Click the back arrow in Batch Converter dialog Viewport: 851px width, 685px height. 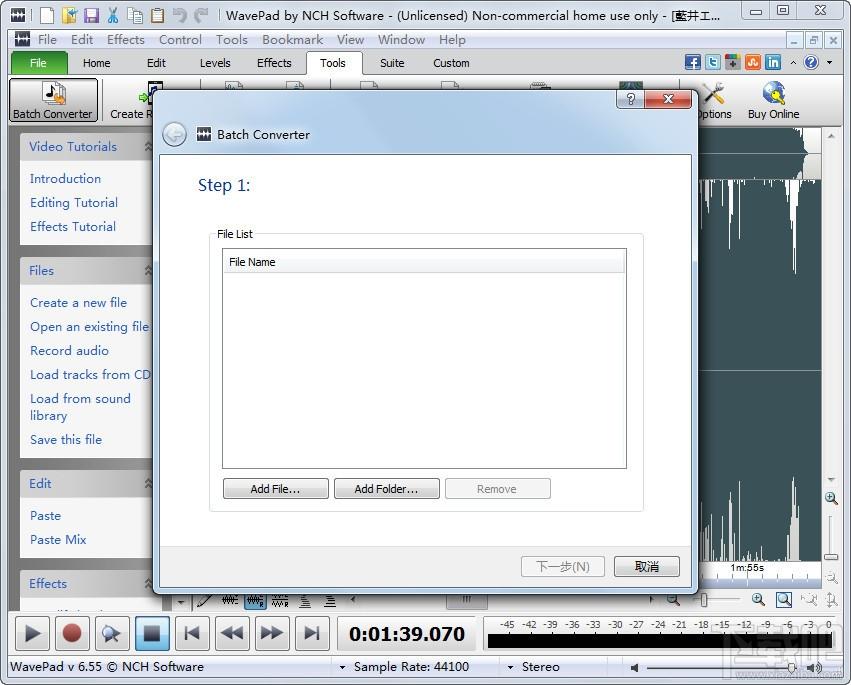click(174, 134)
